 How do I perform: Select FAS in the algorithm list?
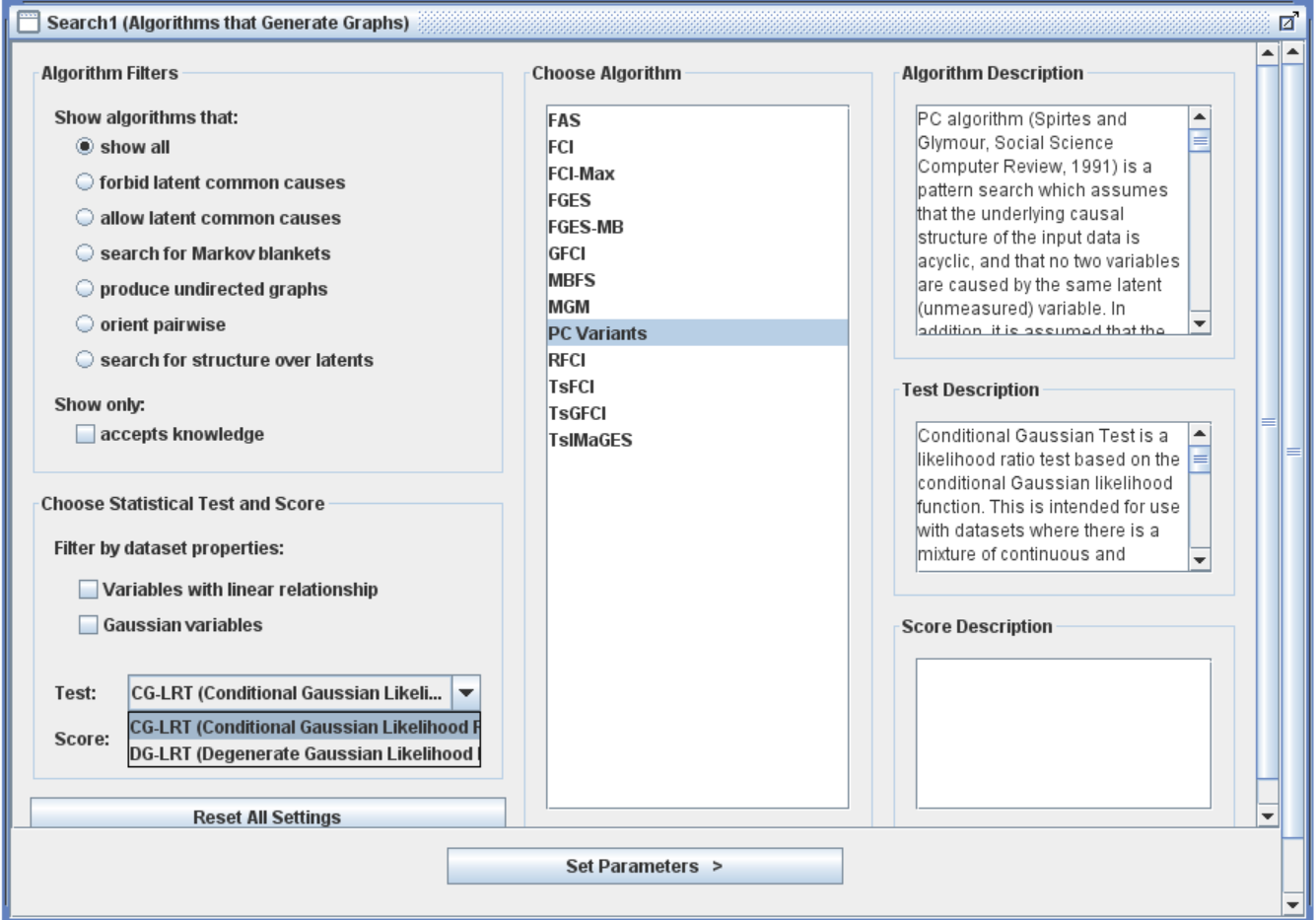point(697,120)
